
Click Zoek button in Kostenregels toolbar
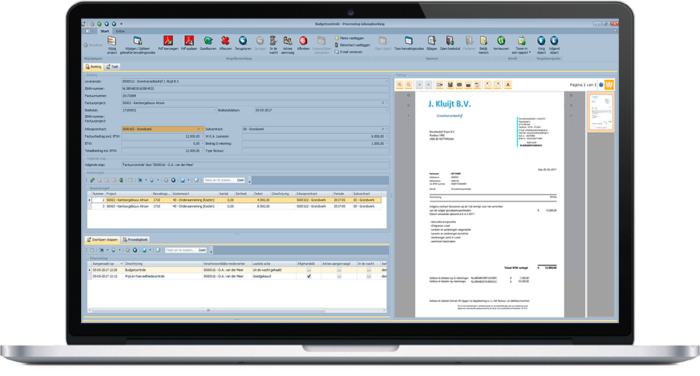241,180
